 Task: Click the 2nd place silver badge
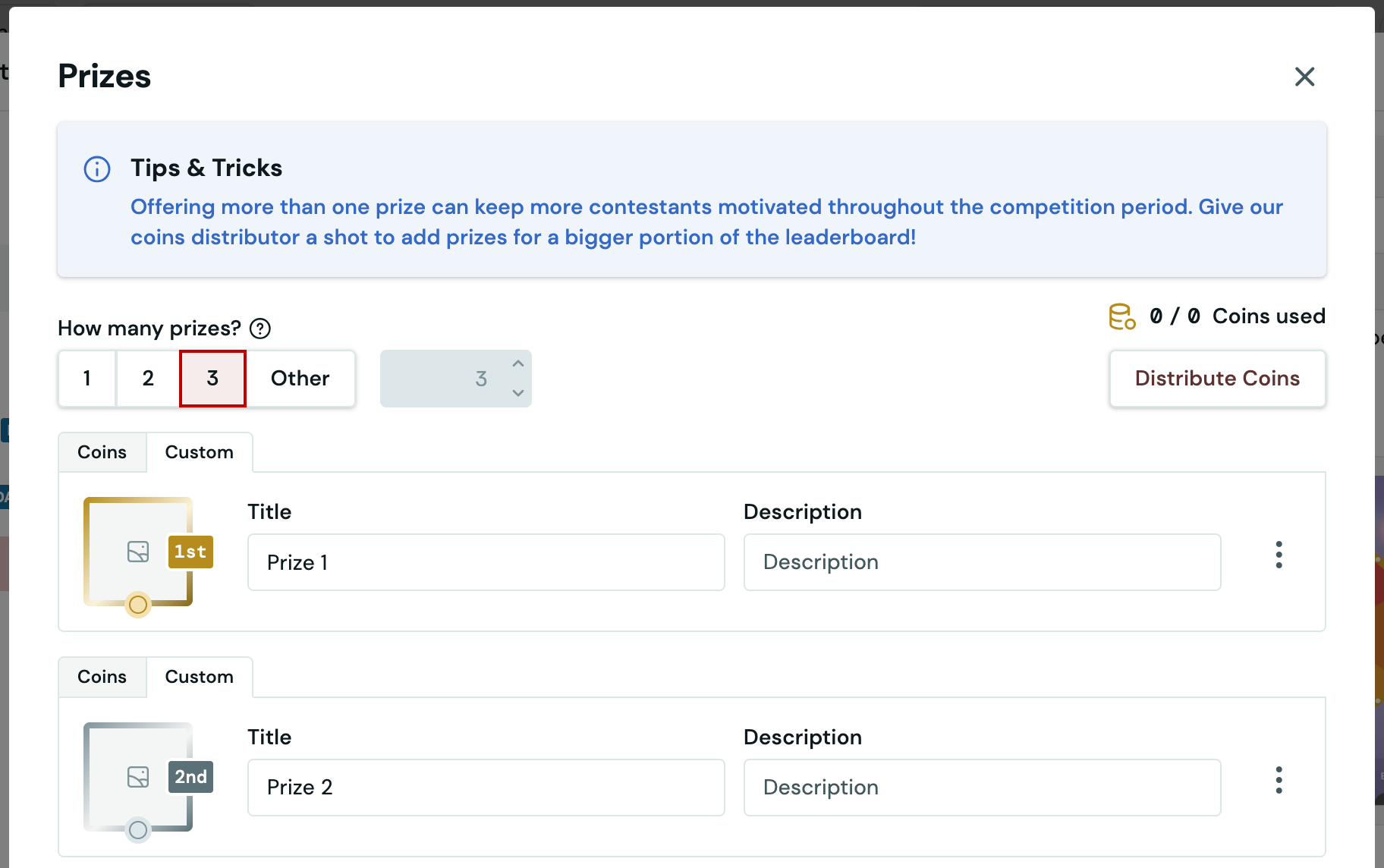click(190, 777)
